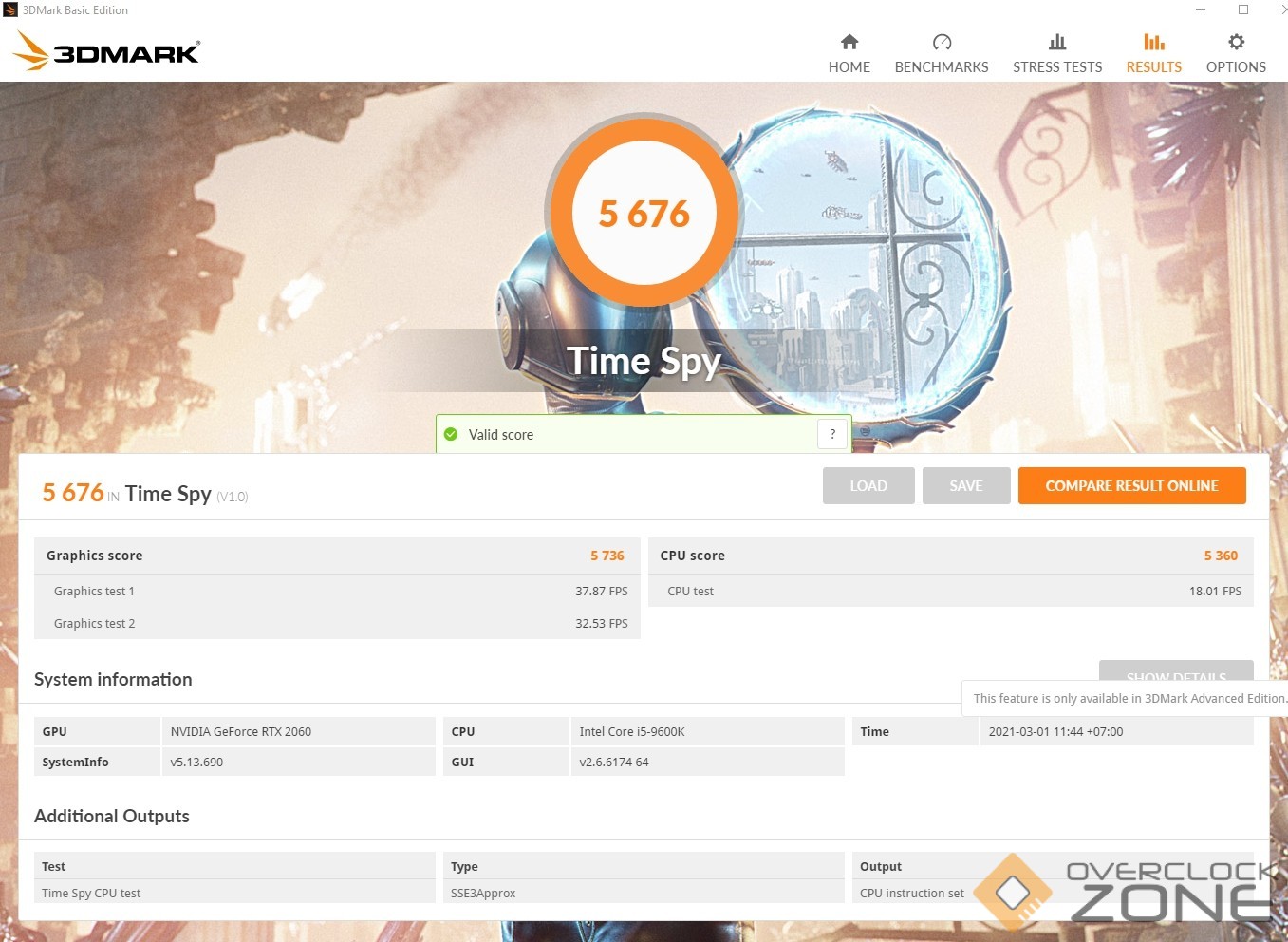This screenshot has height=942, width=1288.
Task: Click the Options gear icon
Action: [x=1236, y=42]
